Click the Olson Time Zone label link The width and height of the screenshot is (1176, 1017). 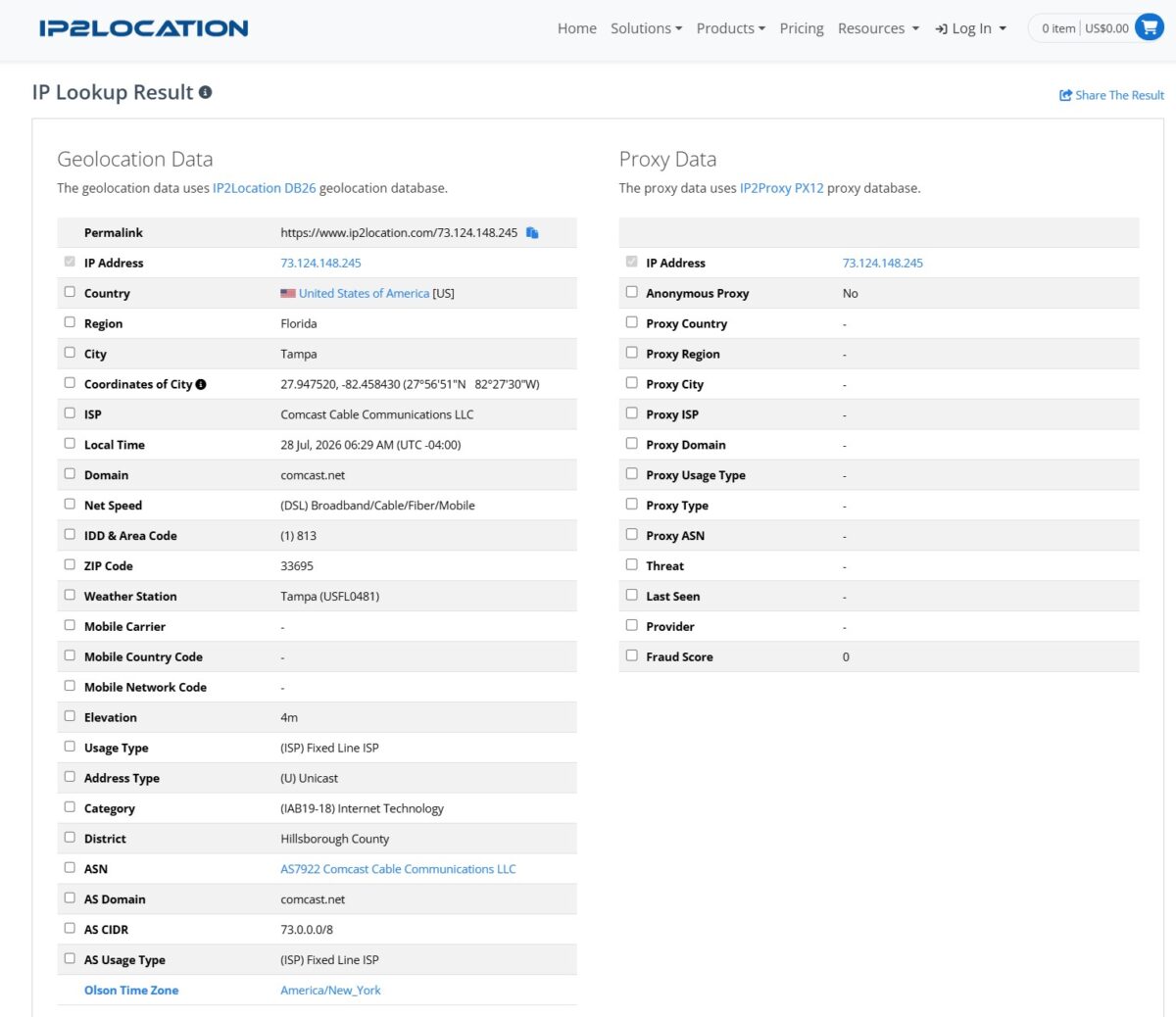[x=131, y=991]
